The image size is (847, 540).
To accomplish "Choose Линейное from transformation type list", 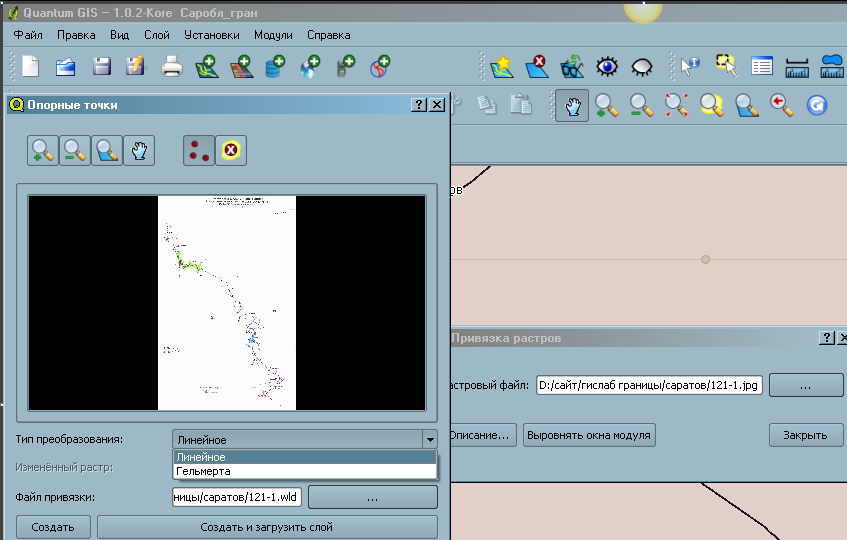I will (201, 457).
